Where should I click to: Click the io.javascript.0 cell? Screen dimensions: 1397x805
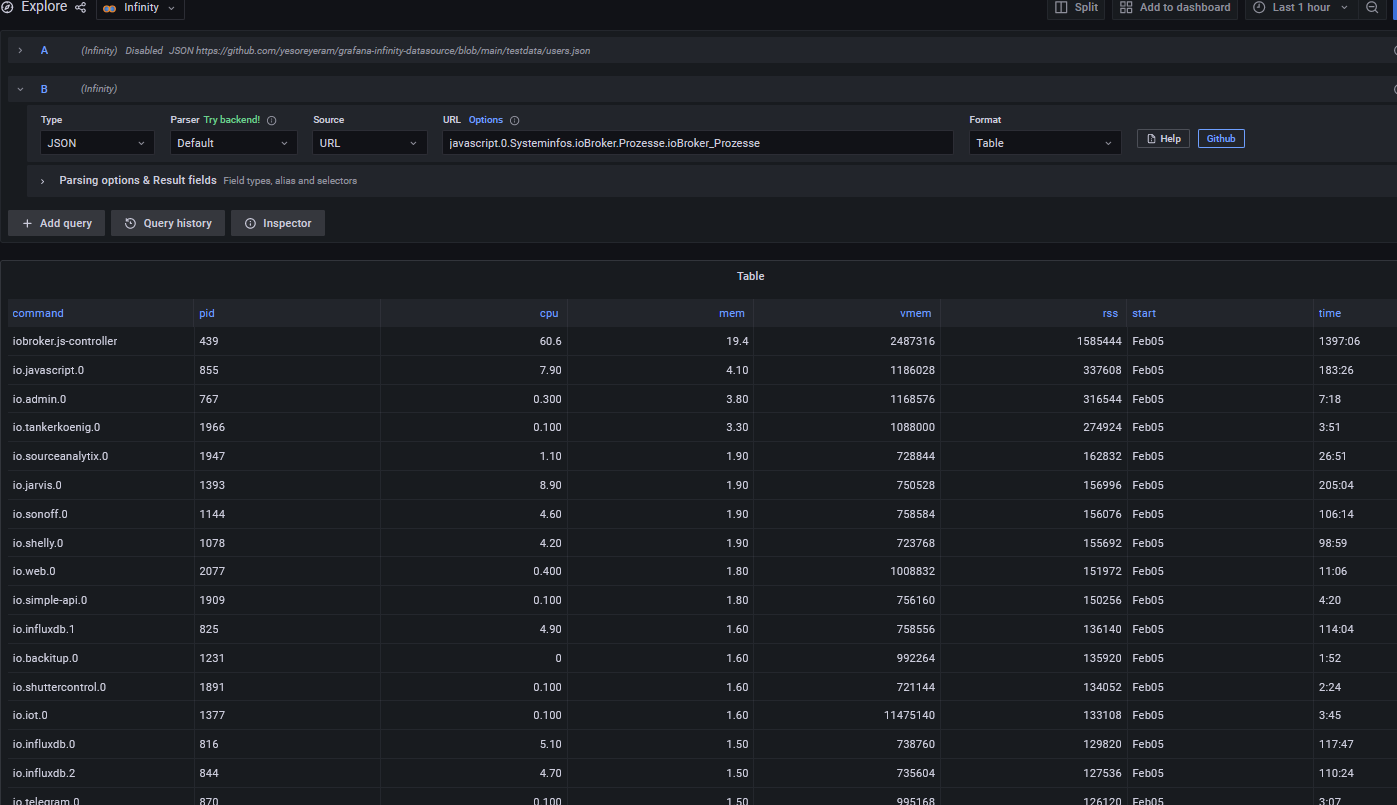point(101,370)
